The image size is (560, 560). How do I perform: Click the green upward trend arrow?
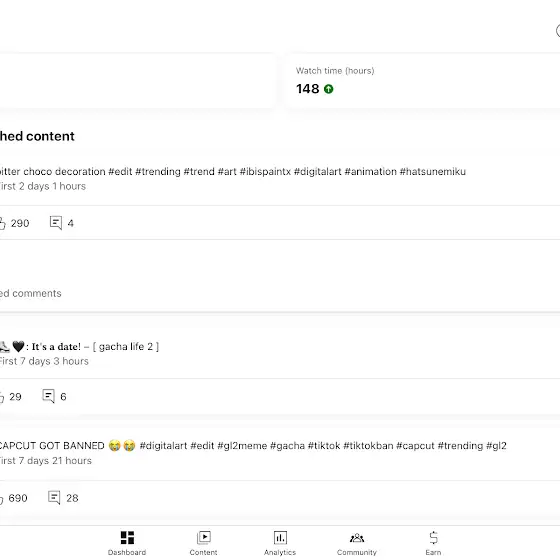click(329, 89)
